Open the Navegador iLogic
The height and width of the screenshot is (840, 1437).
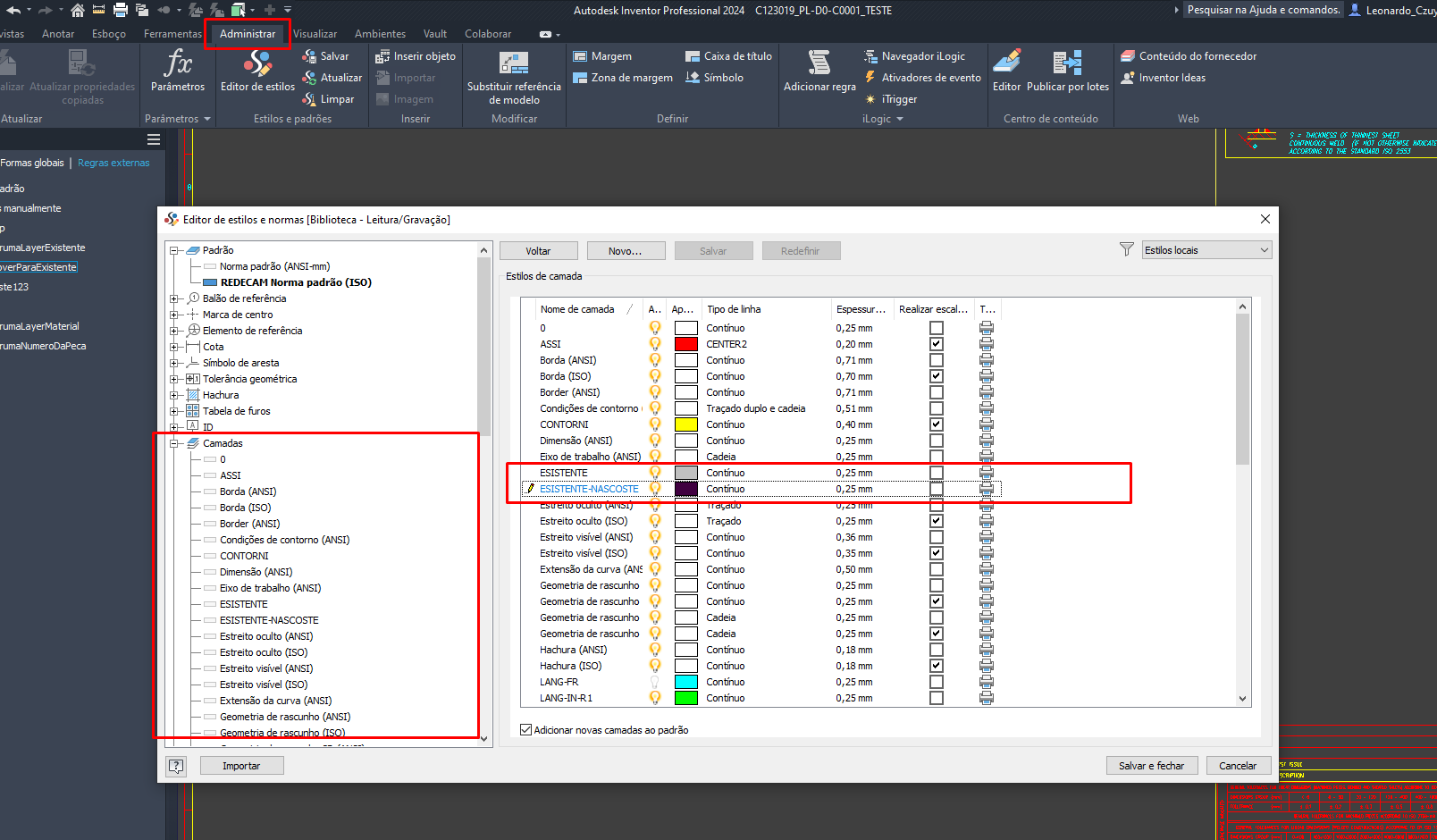922,56
